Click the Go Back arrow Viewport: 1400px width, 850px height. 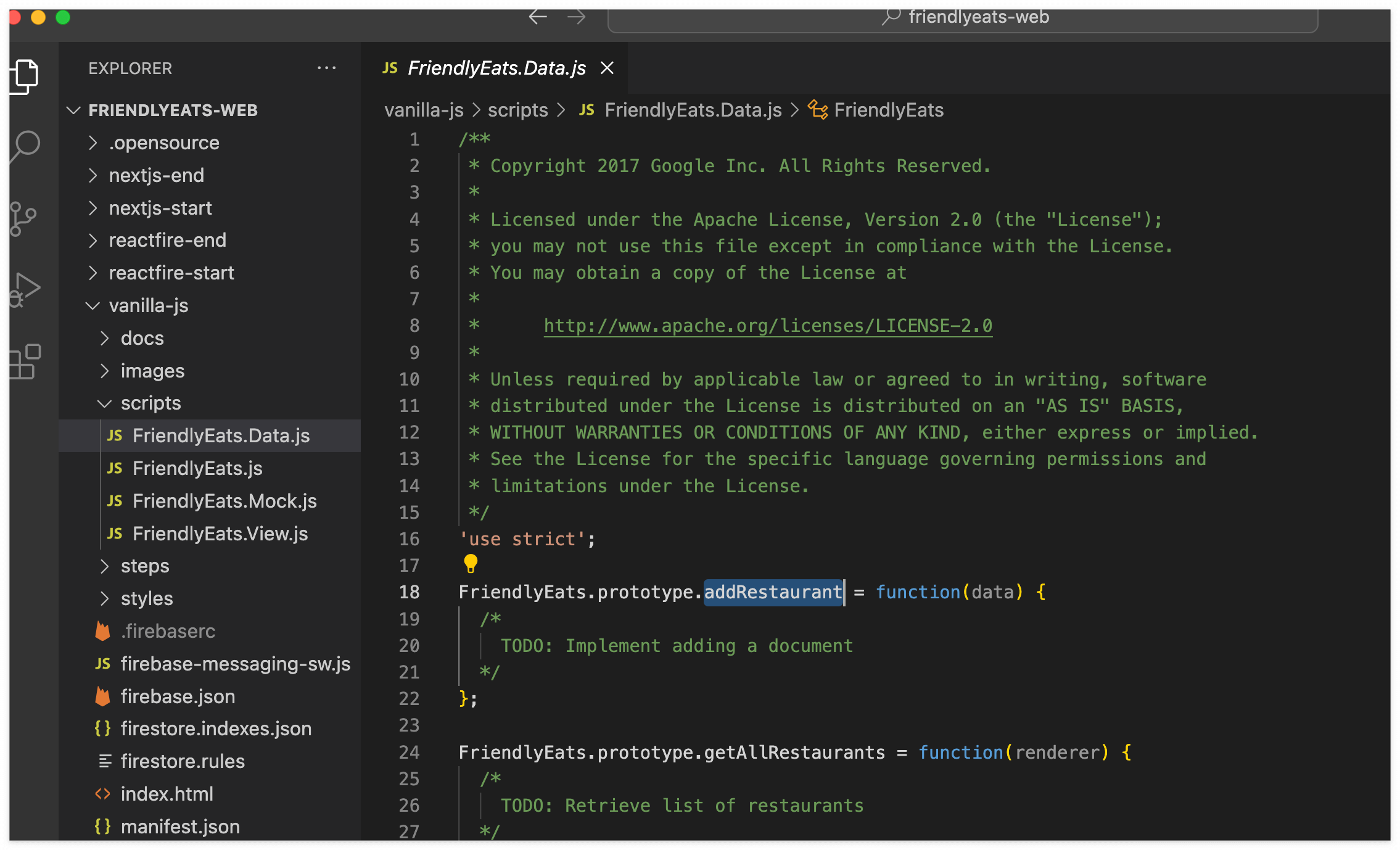(x=538, y=17)
